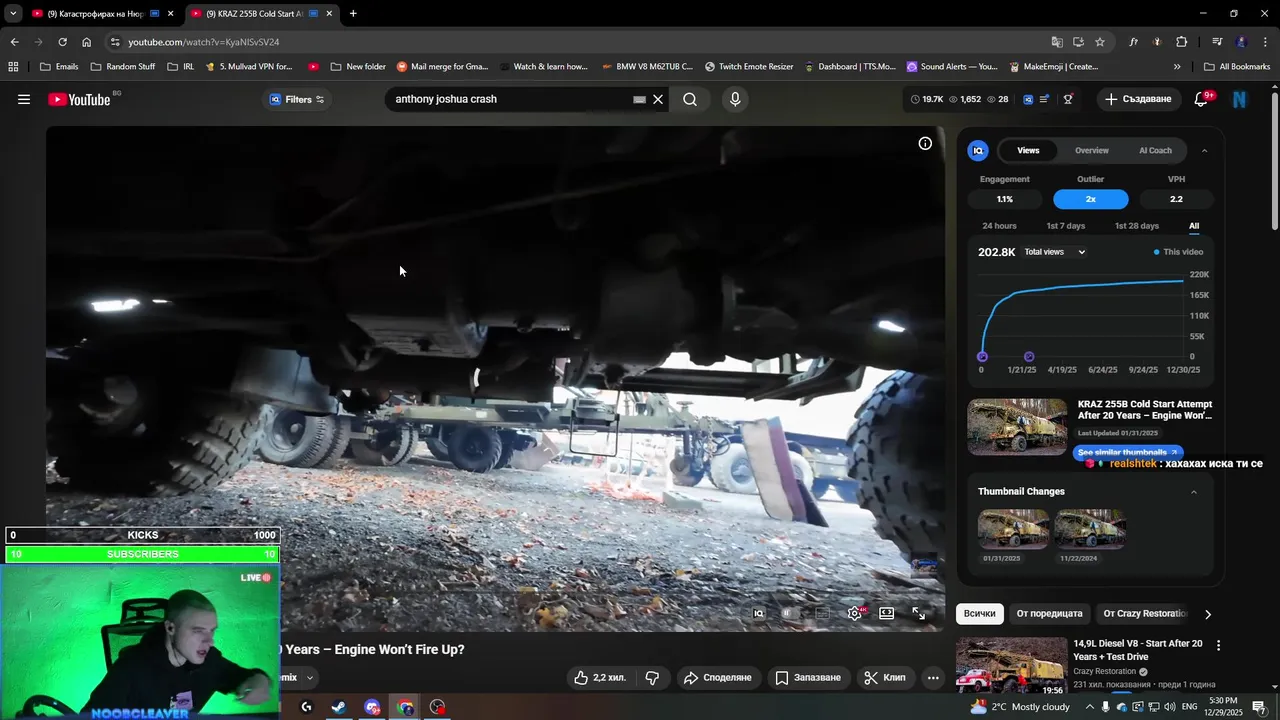Choose the 24 hours chart range
1280x720 pixels.
pos(999,226)
